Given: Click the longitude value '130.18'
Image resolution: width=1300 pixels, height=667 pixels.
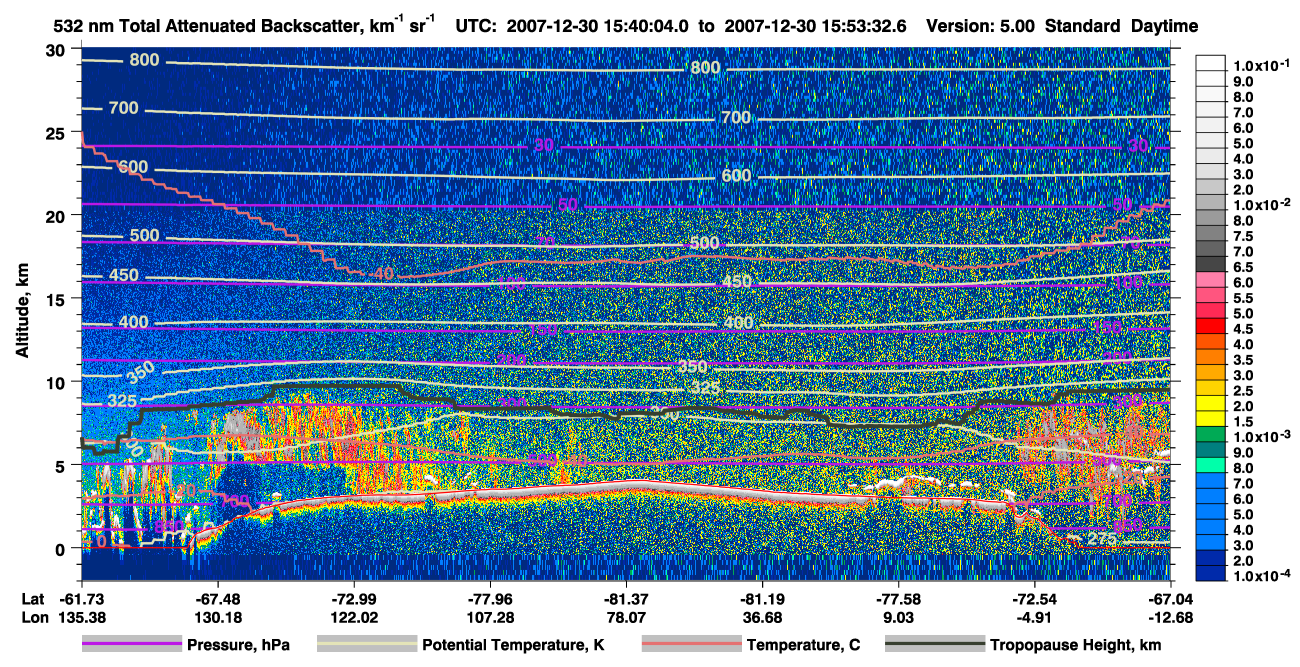Looking at the screenshot, I should [220, 617].
